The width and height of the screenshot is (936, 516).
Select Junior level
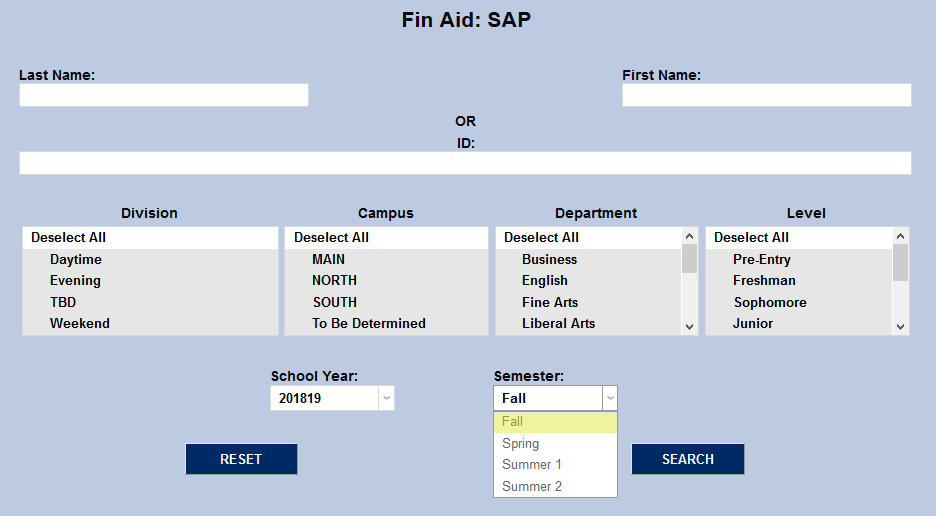[x=799, y=324]
